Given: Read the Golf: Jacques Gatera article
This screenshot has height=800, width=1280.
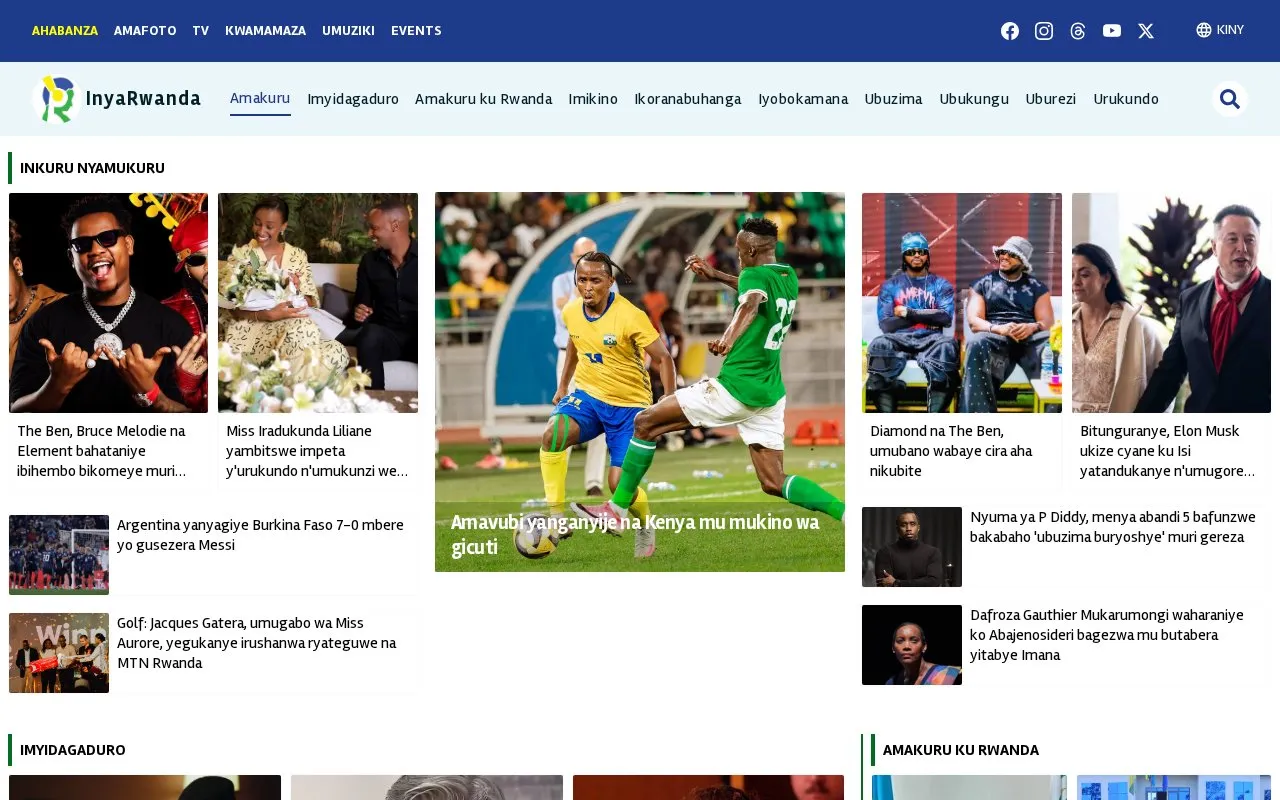Looking at the screenshot, I should click(257, 643).
